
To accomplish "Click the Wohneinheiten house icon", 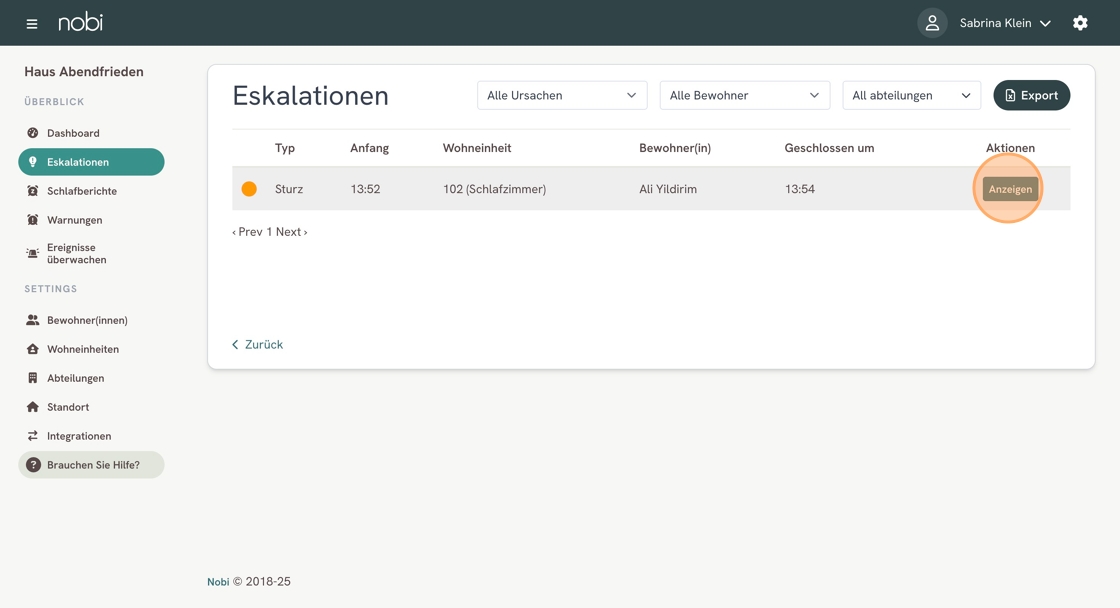I will [x=33, y=349].
